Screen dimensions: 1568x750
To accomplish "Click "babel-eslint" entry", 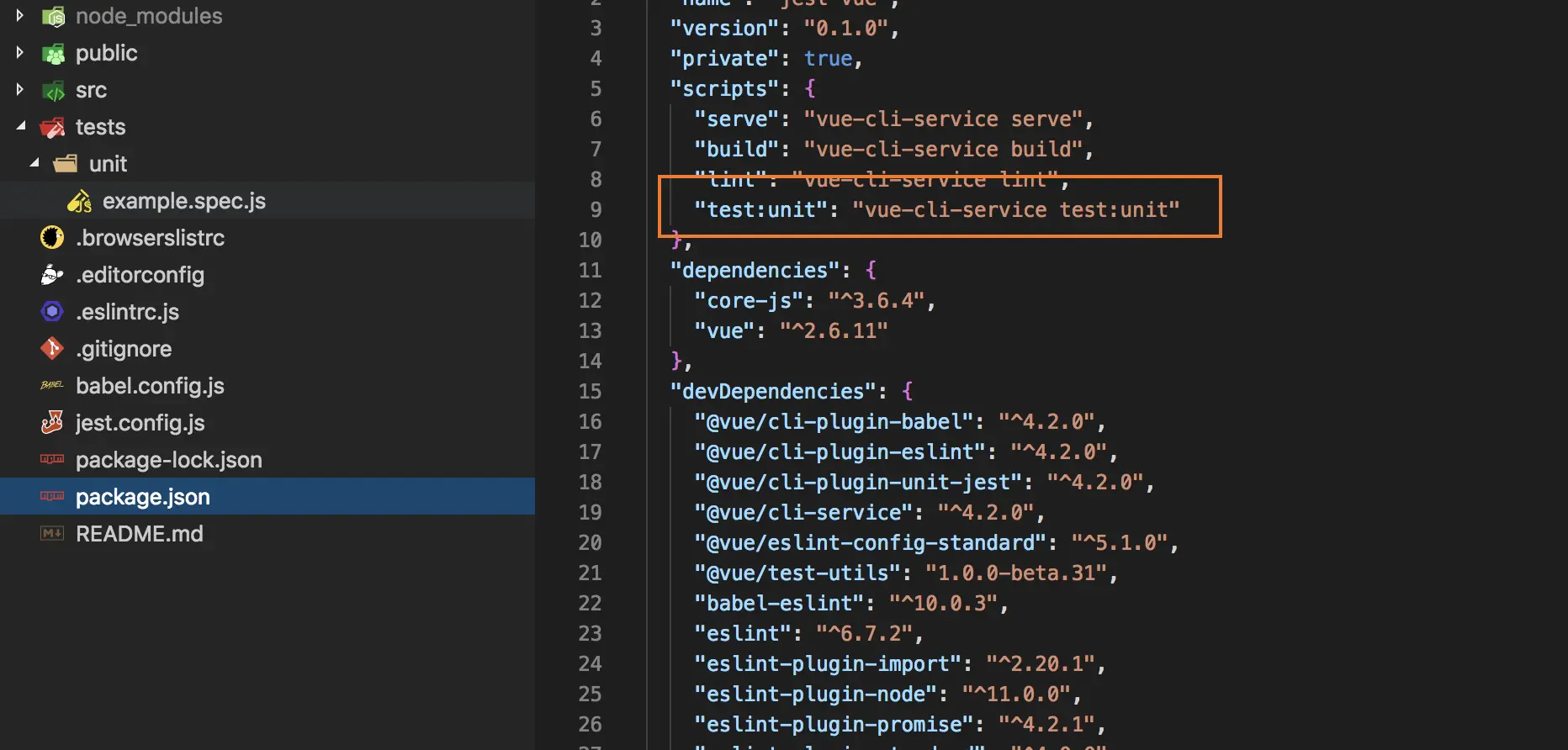I will 779,603.
